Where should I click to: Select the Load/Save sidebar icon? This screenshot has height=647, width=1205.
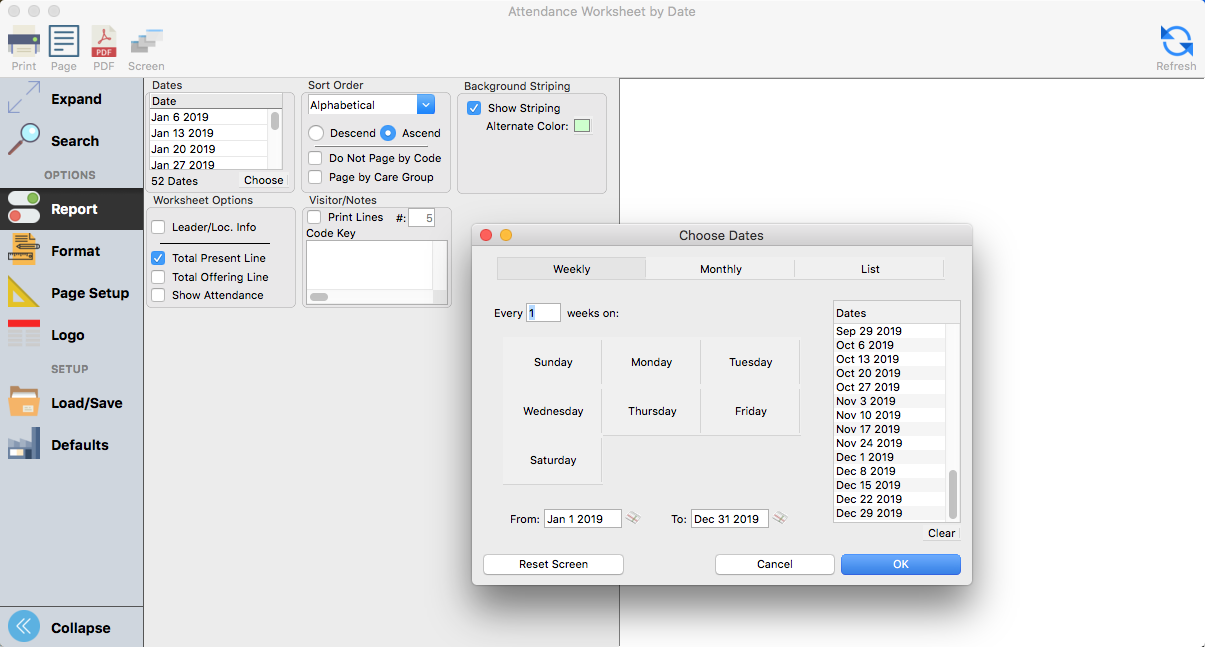[x=24, y=403]
